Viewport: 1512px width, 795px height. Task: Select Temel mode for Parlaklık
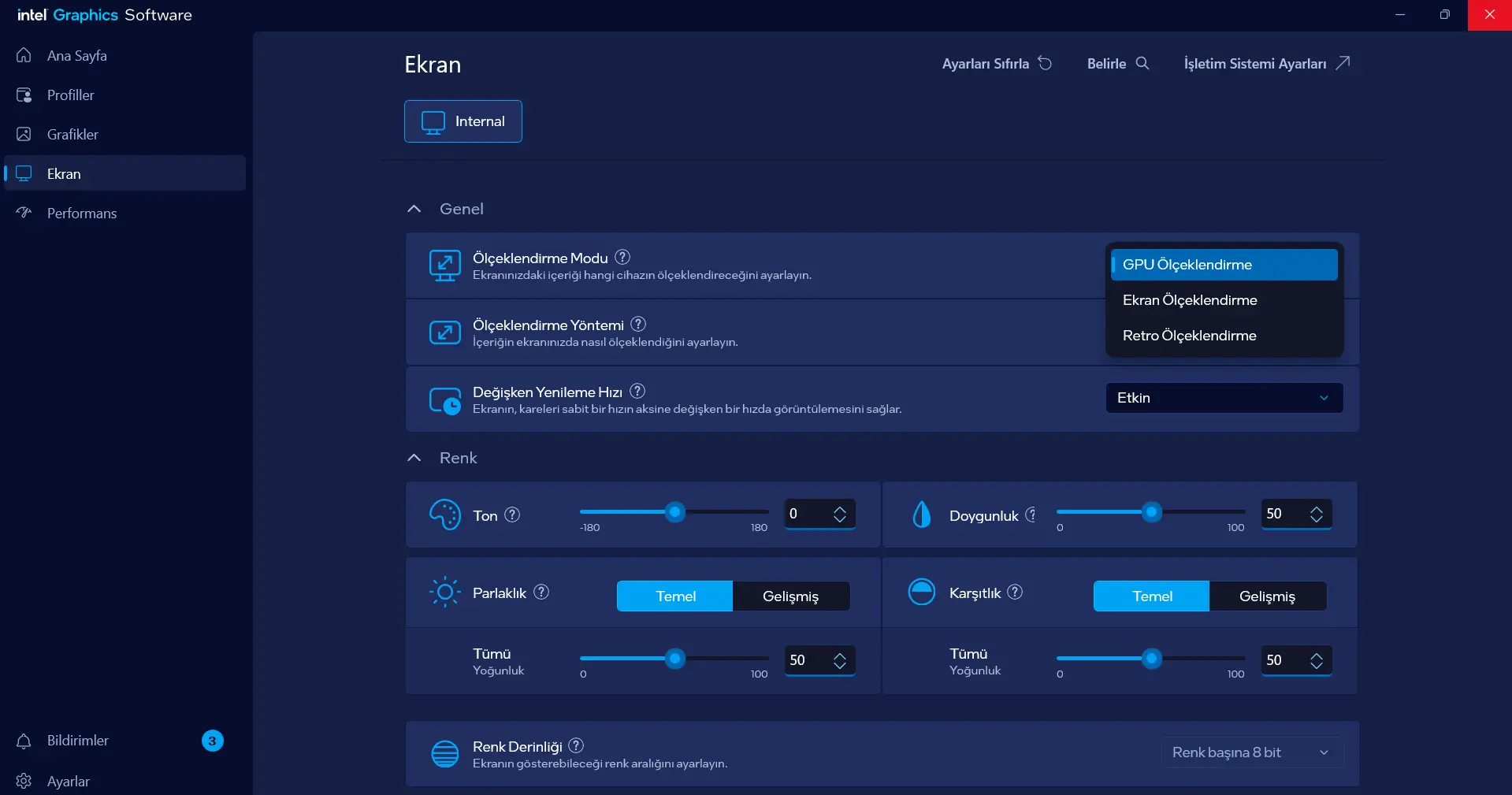click(675, 596)
